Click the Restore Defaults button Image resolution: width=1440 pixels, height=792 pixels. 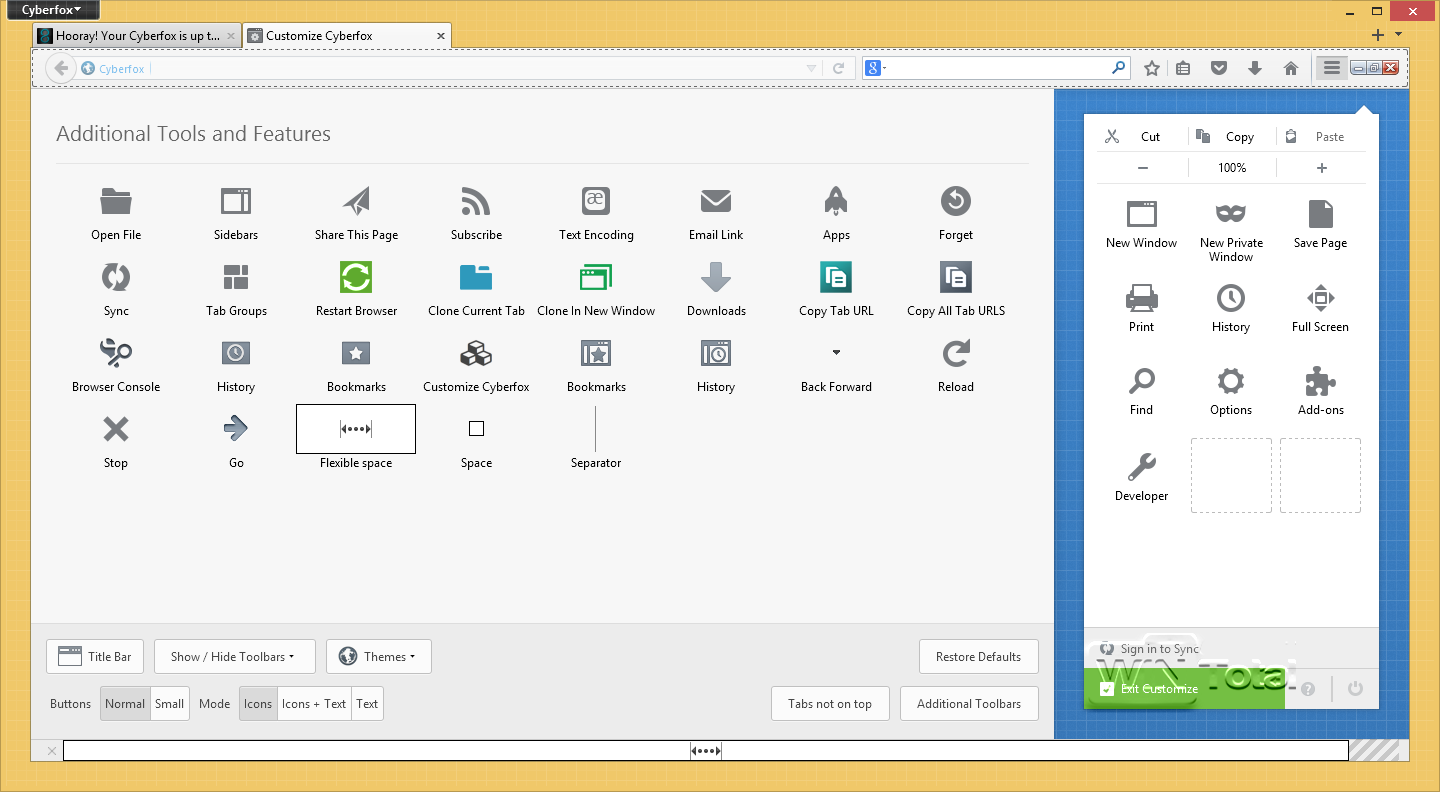point(978,657)
